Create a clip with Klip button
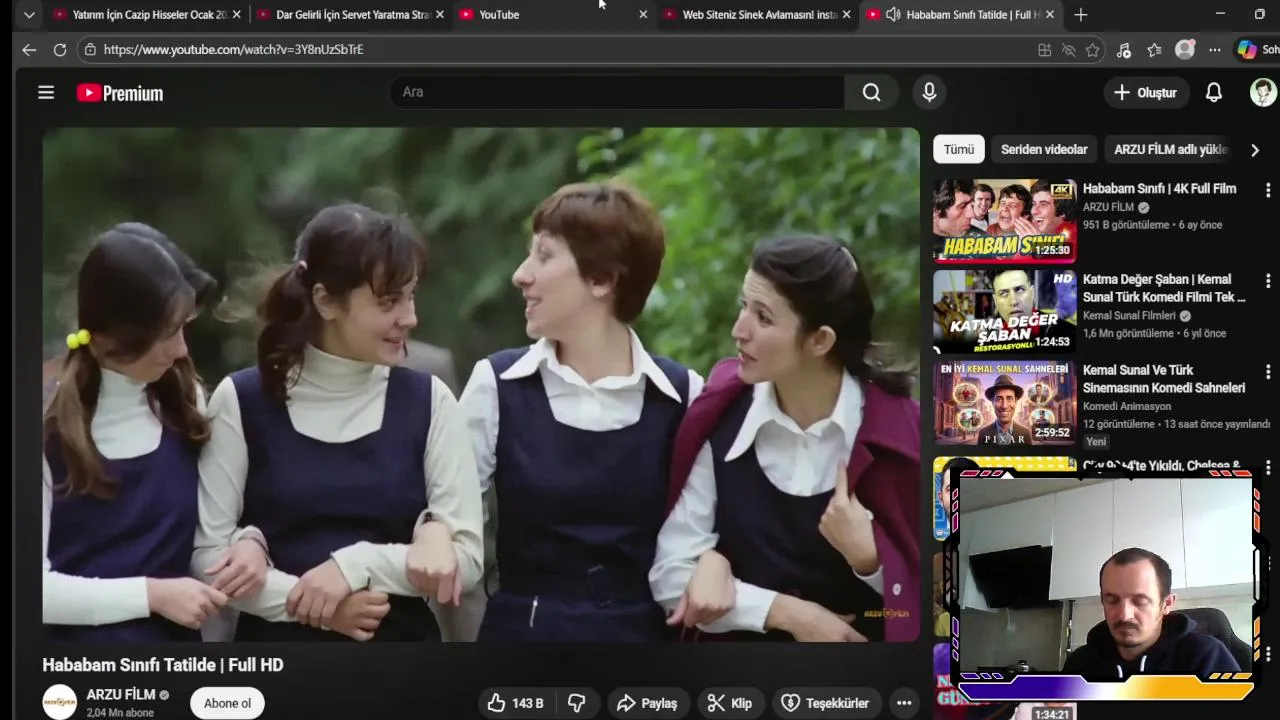Image resolution: width=1280 pixels, height=720 pixels. (x=729, y=703)
